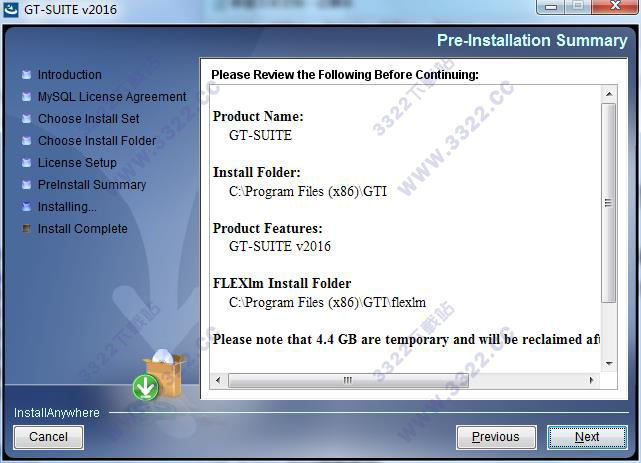Viewport: 641px width, 463px height.
Task: Click the scroll down arrow of summary
Action: 609,364
